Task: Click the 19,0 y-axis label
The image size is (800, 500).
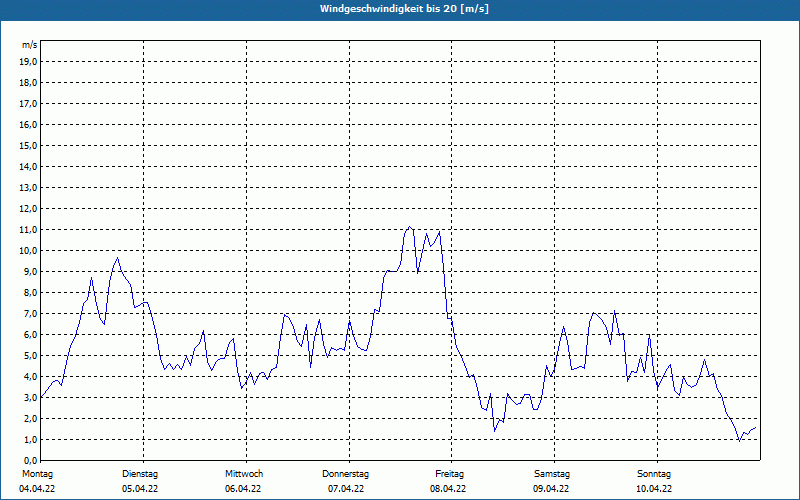Action: 29,62
